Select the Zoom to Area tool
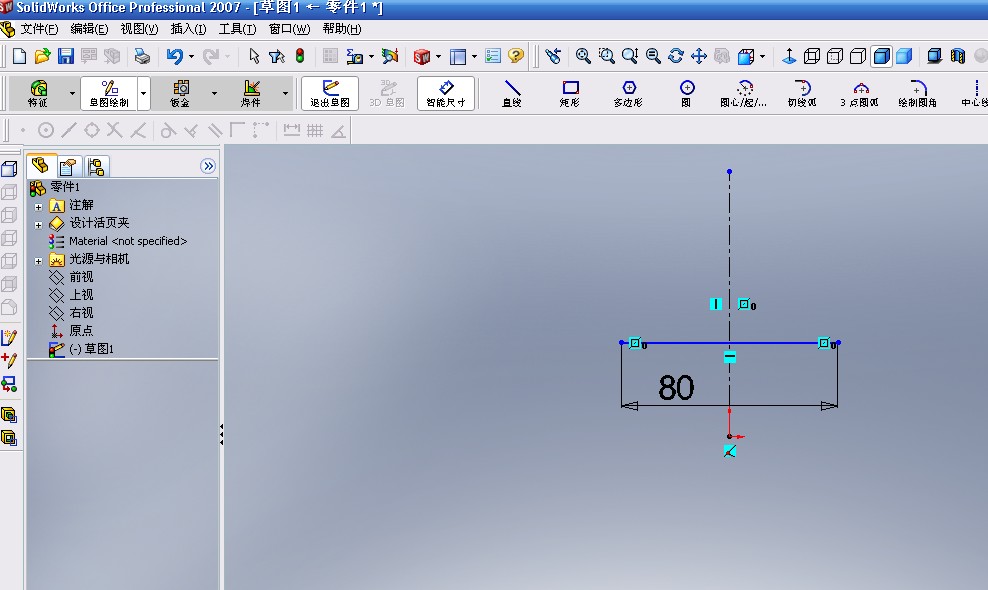This screenshot has width=988, height=590. click(x=606, y=56)
